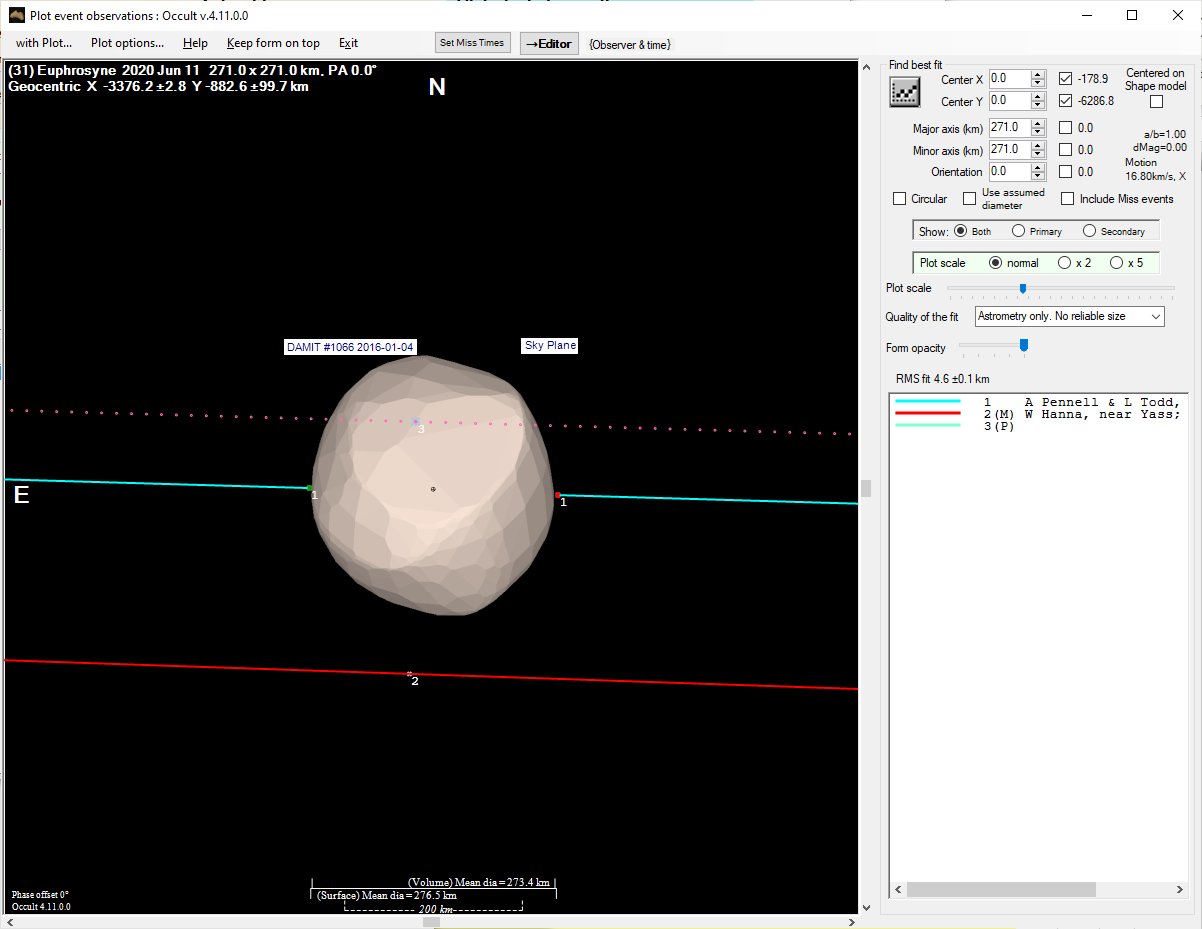Click the Minor axis (km) field
The height and width of the screenshot is (929, 1202).
click(x=1009, y=149)
